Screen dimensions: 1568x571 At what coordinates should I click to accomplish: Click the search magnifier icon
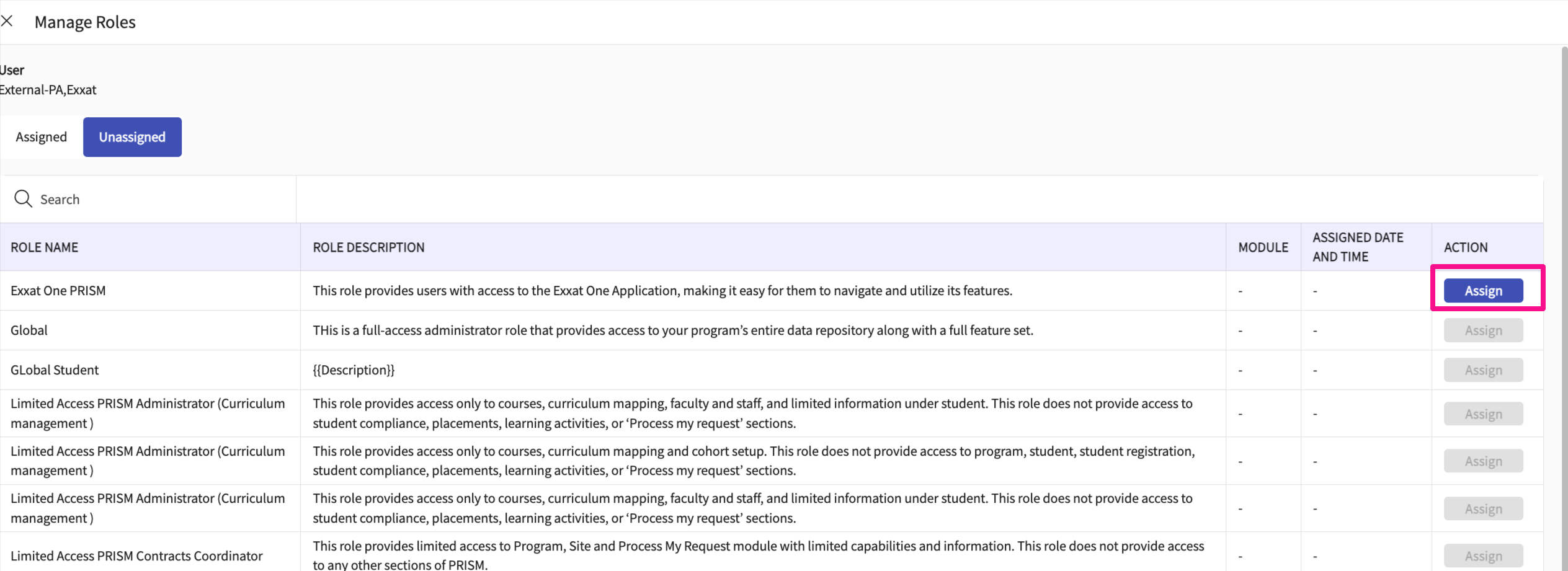point(23,199)
